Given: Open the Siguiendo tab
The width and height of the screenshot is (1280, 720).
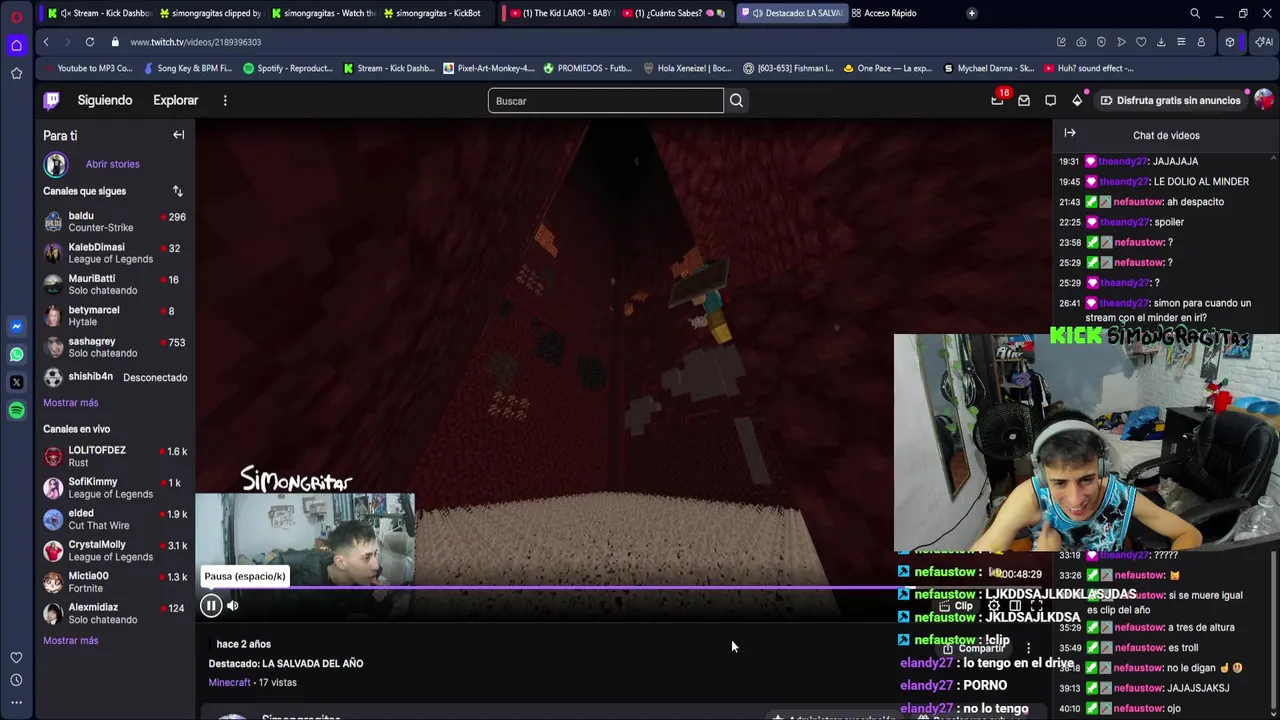Looking at the screenshot, I should [x=105, y=100].
